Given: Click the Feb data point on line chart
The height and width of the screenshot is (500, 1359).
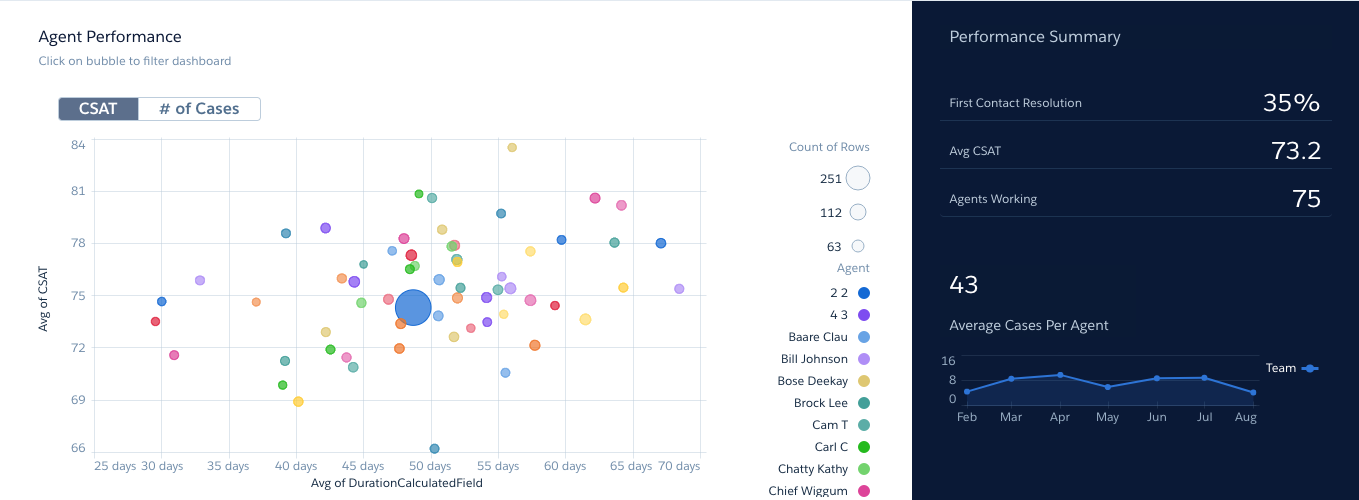Looking at the screenshot, I should pyautogui.click(x=967, y=392).
